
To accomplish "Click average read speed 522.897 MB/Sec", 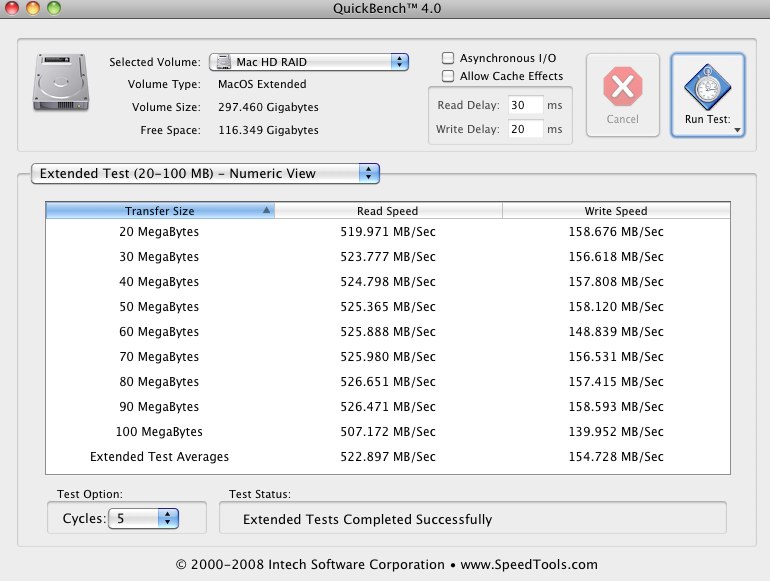I will pos(388,457).
